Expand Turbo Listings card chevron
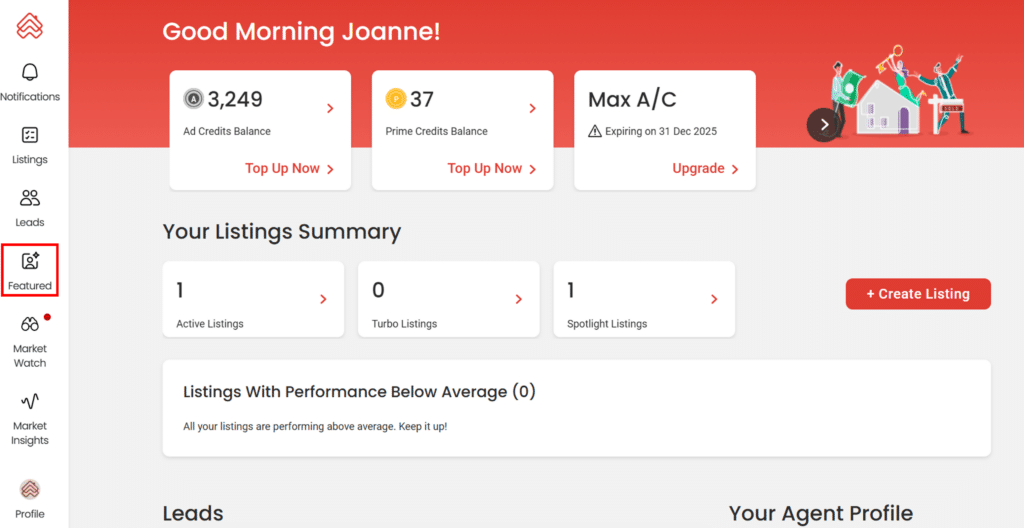The width and height of the screenshot is (1024, 528). [x=518, y=299]
